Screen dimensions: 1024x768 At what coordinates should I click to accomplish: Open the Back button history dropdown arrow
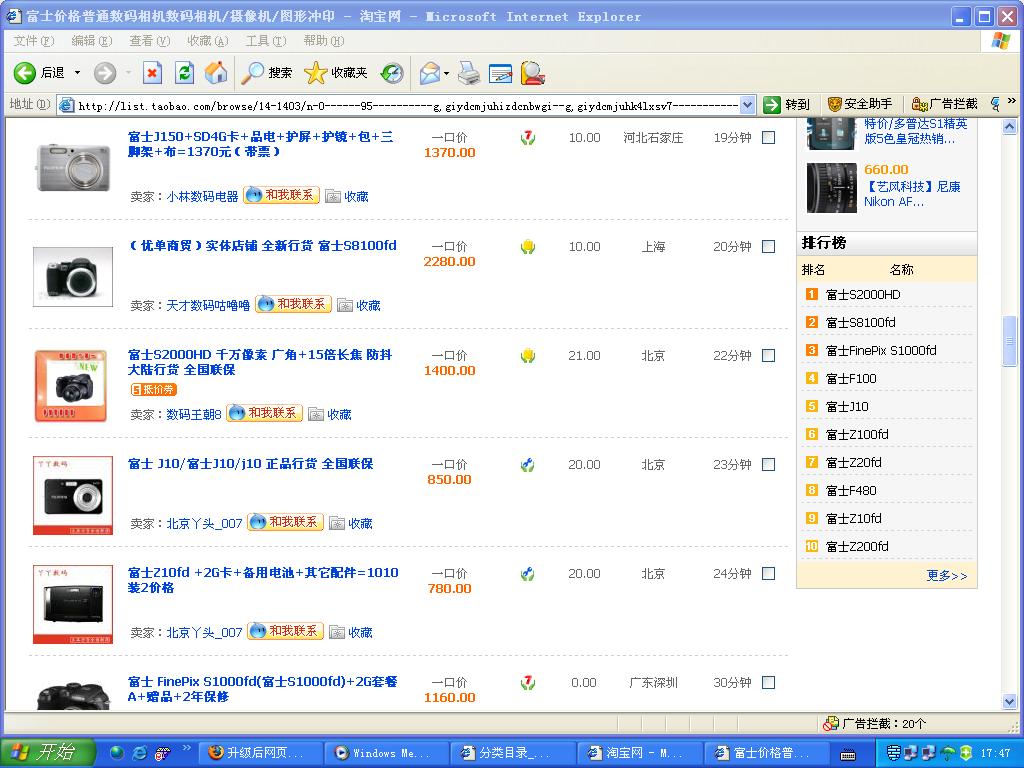78,73
